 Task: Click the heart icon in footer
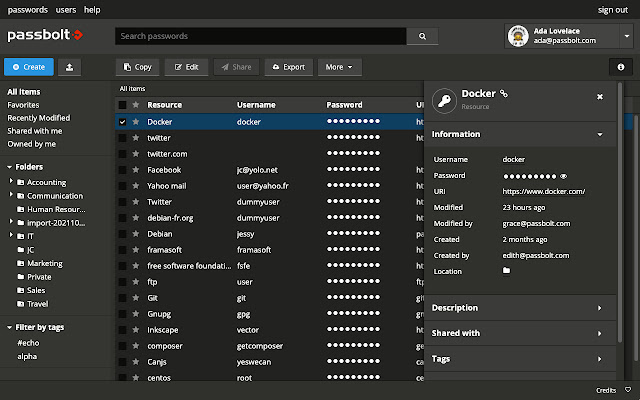(x=627, y=390)
